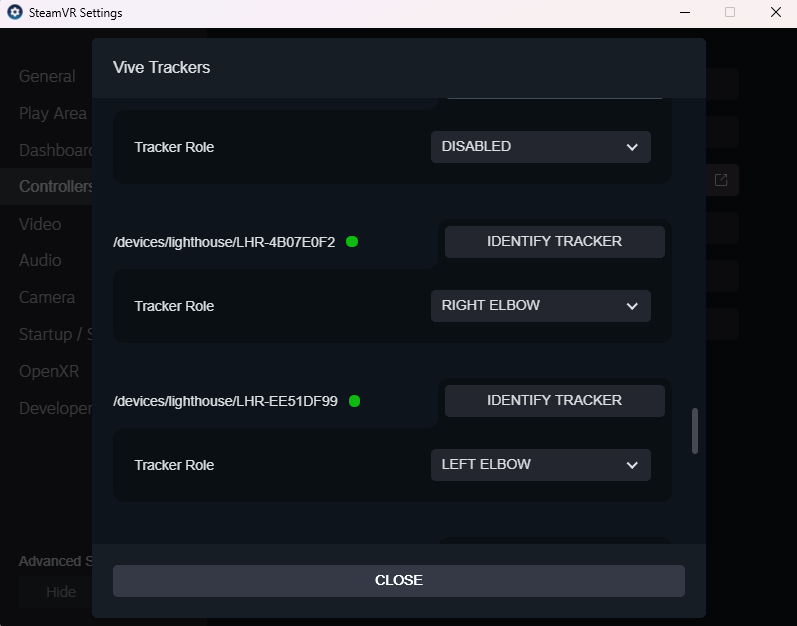The width and height of the screenshot is (797, 626).
Task: Click Tracker Role label beside RIGHT ELBOW
Action: tap(174, 306)
